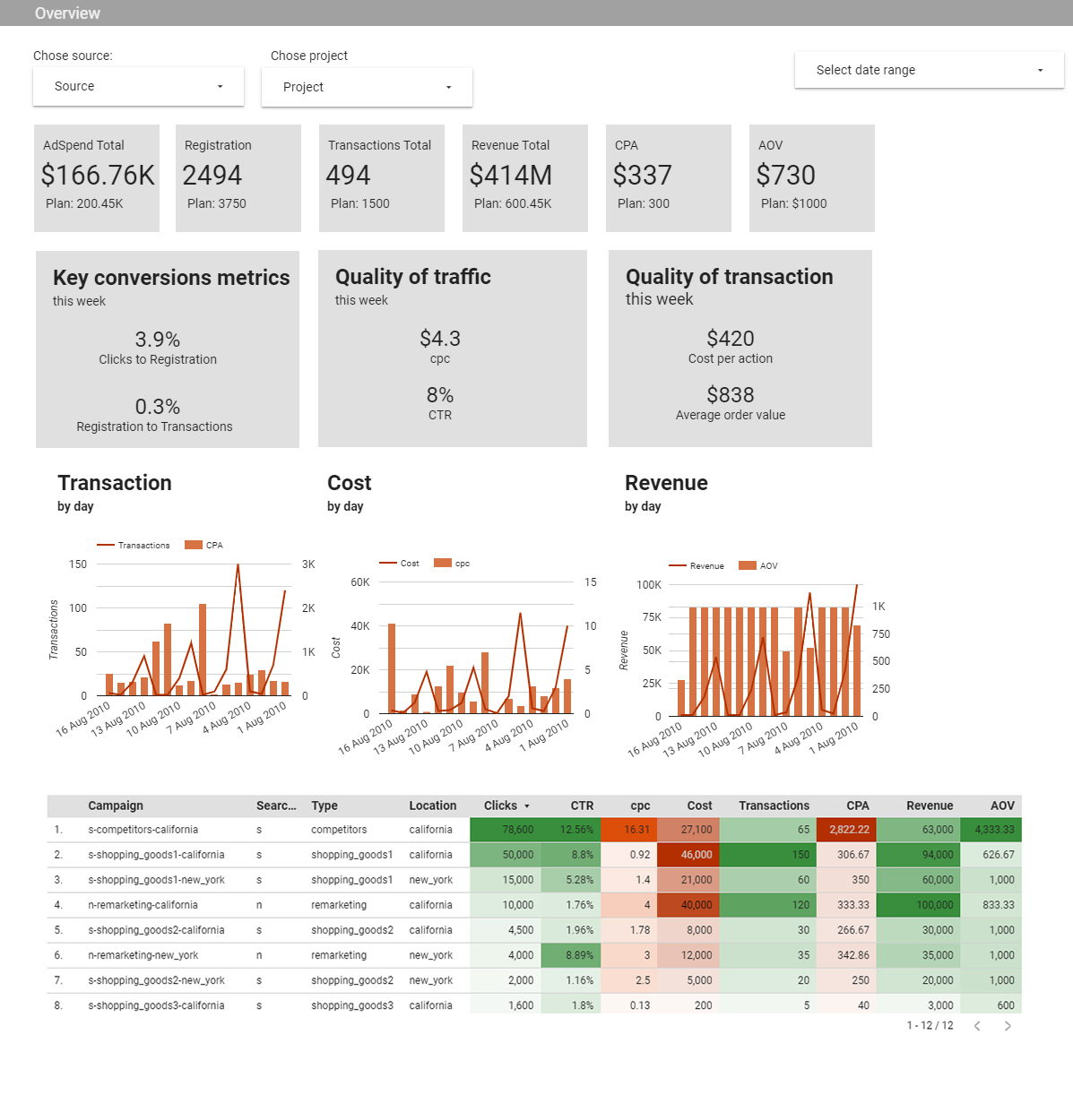Click the Registration 2494 scorecard

(238, 178)
